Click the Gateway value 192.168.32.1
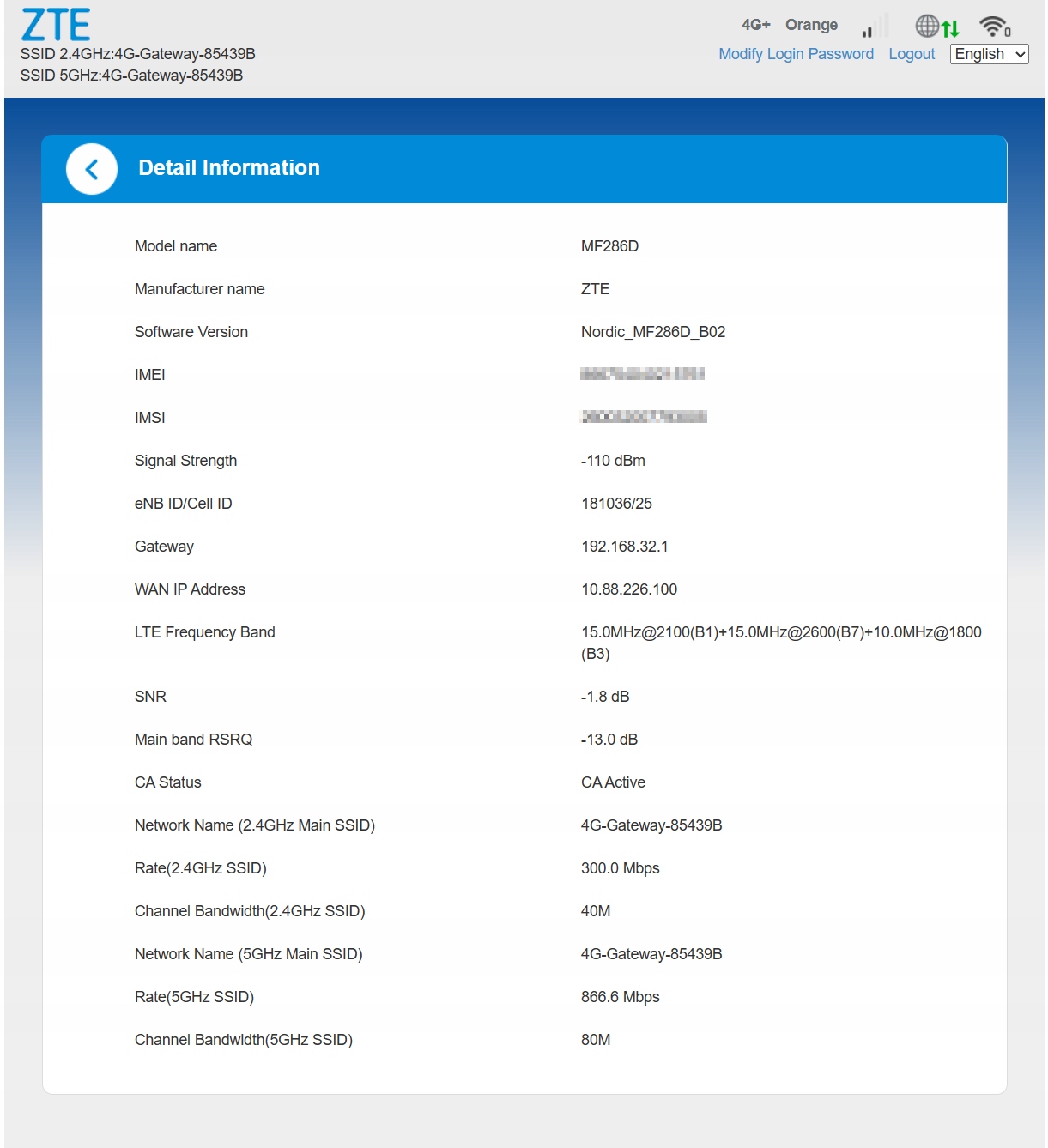This screenshot has width=1048, height=1148. click(624, 547)
